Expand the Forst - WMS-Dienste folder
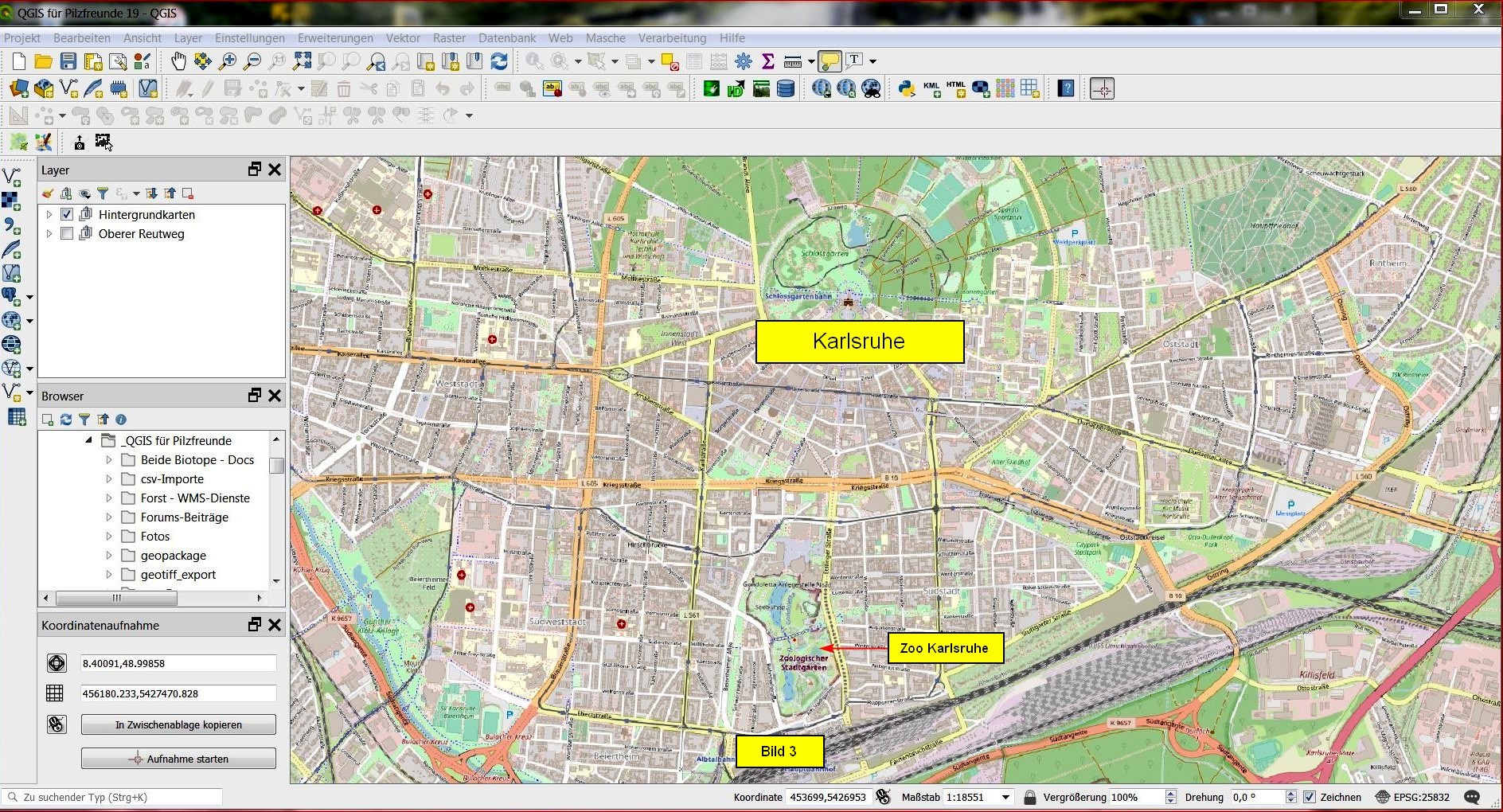This screenshot has height=812, width=1503. [109, 498]
